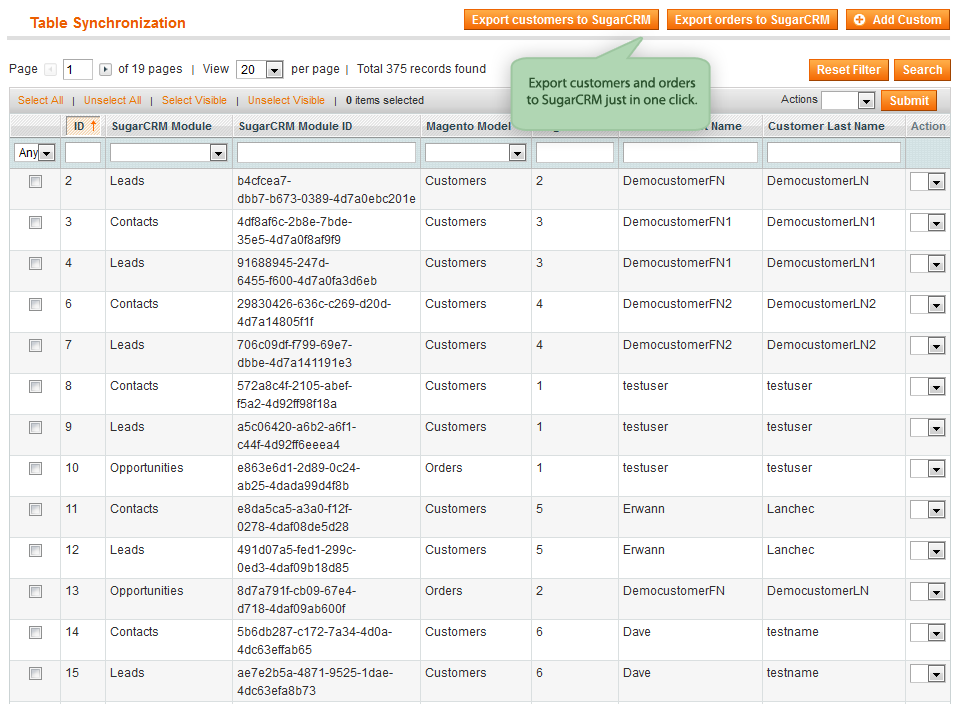This screenshot has height=704, width=960.
Task: Tick the checkbox for row ID 2
Action: tap(36, 182)
